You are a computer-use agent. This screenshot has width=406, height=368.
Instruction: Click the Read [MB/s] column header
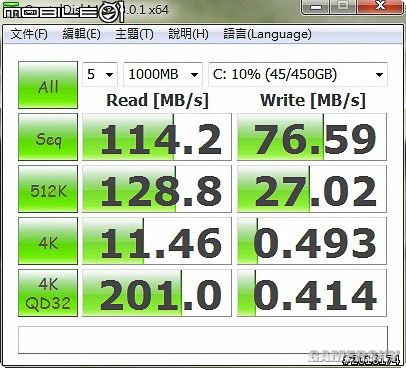pos(157,100)
